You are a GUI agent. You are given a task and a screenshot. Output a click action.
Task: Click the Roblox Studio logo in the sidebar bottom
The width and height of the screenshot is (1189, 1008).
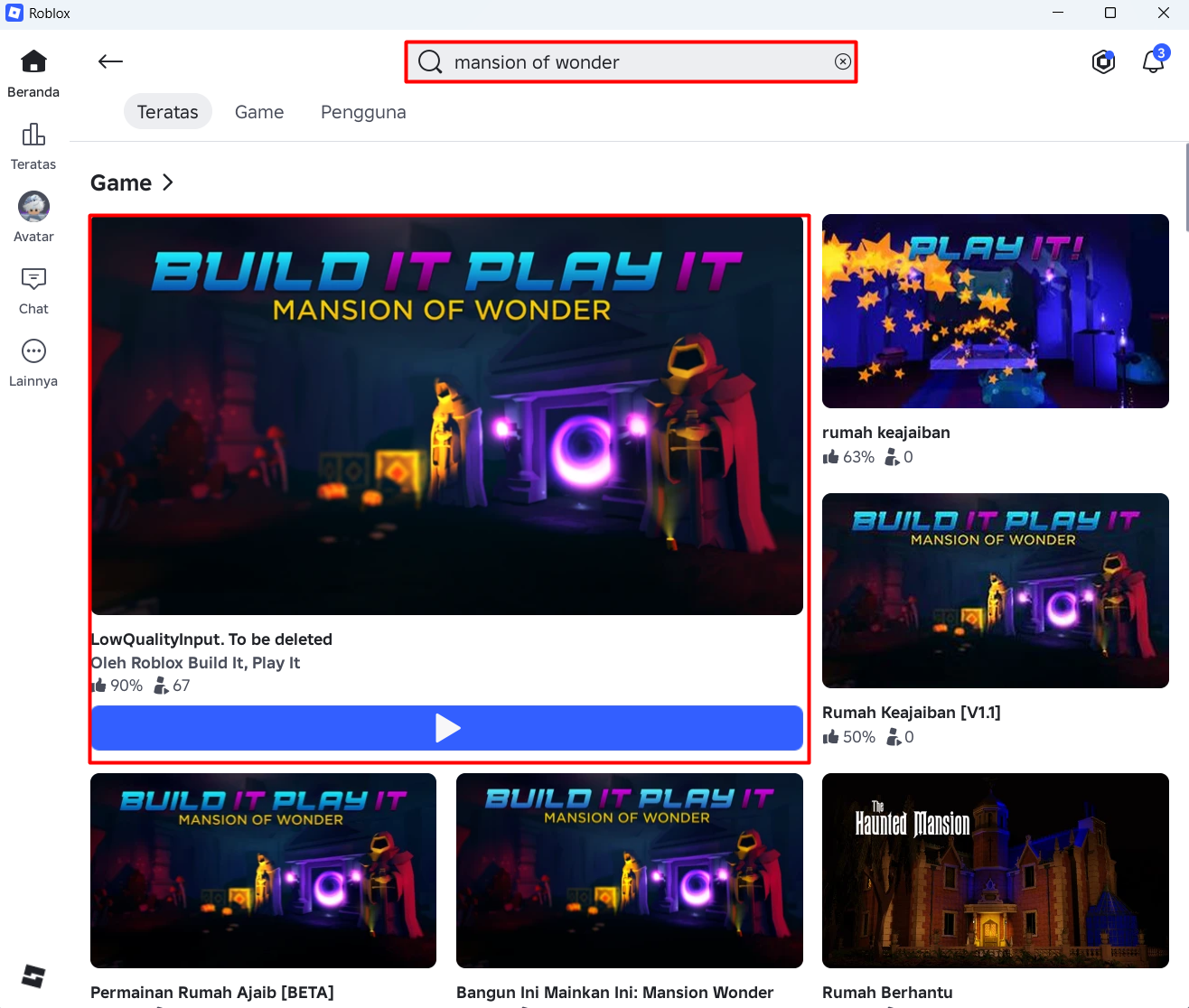click(33, 976)
